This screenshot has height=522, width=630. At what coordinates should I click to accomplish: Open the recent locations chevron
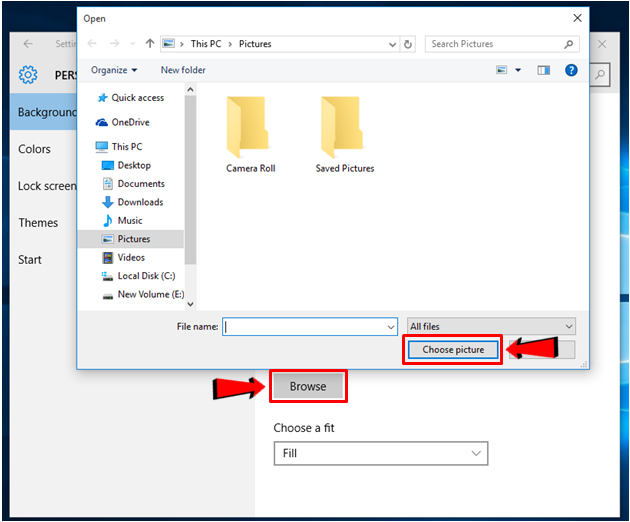click(x=133, y=44)
